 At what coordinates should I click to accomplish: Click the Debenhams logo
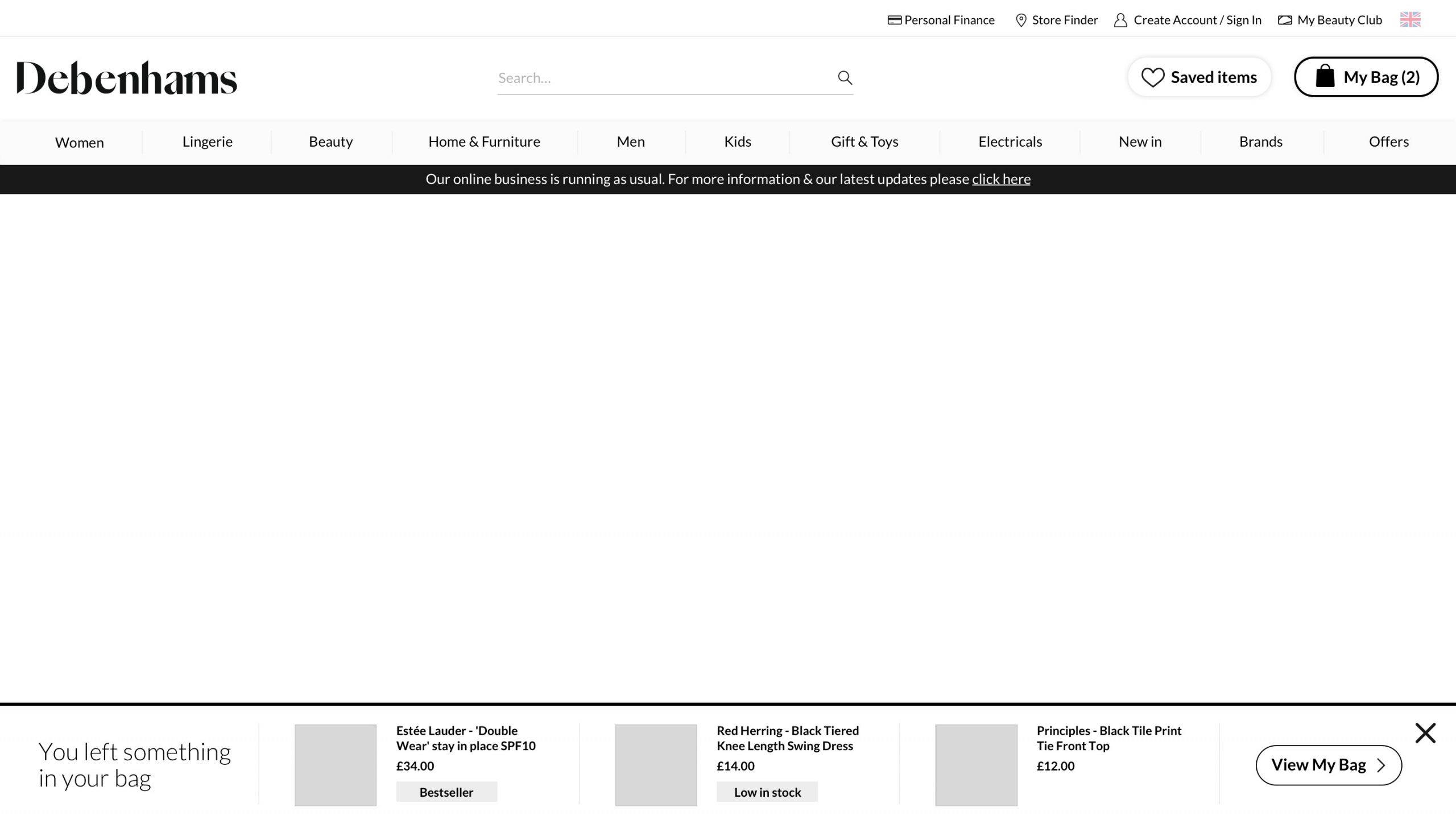pos(126,78)
